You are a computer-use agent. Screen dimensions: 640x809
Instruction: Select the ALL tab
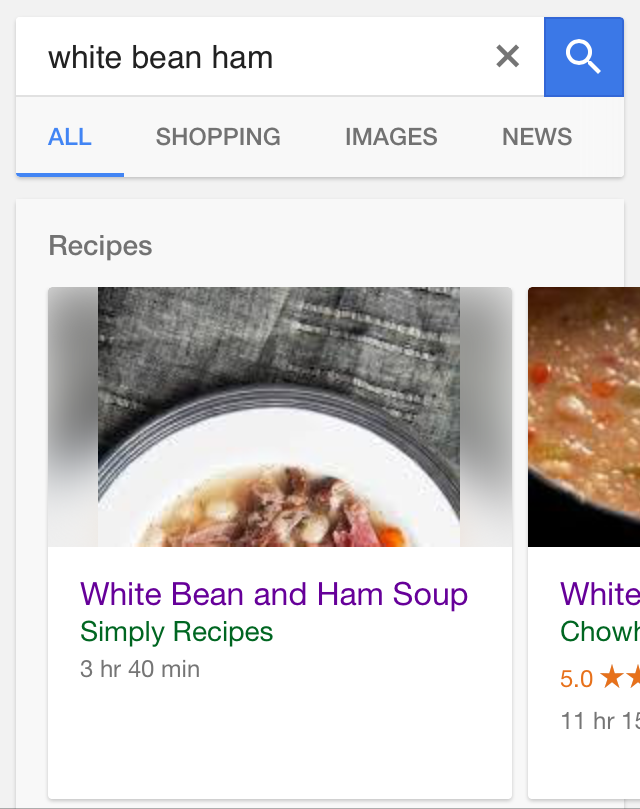pos(70,137)
